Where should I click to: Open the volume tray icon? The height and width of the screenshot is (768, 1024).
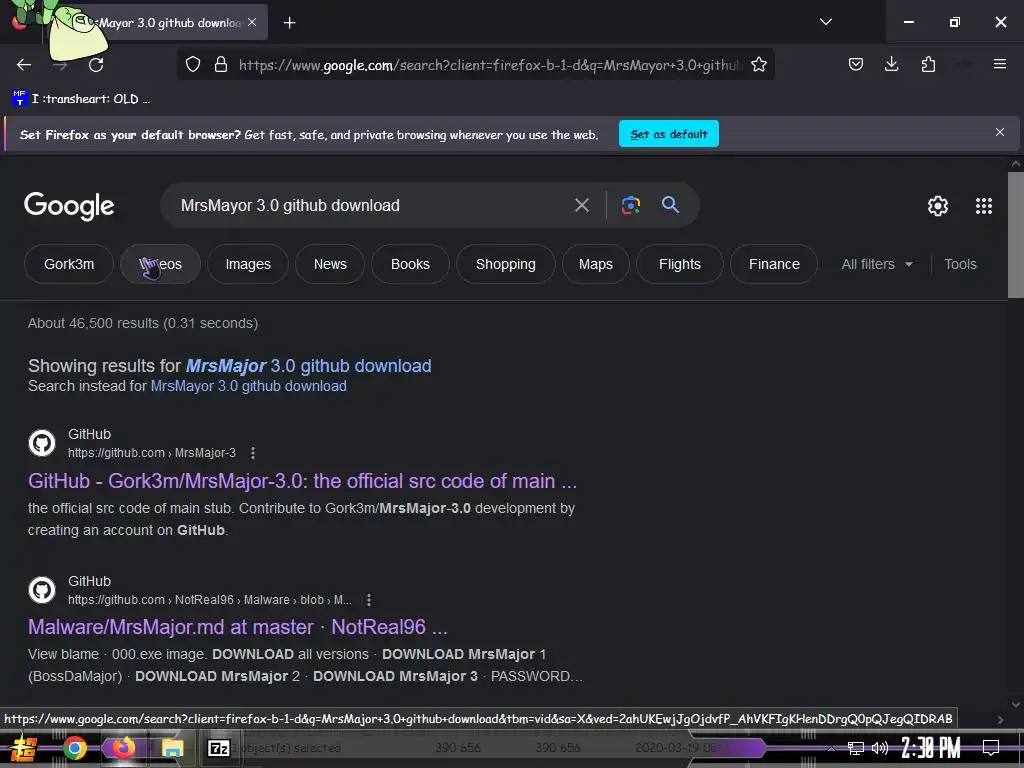880,748
